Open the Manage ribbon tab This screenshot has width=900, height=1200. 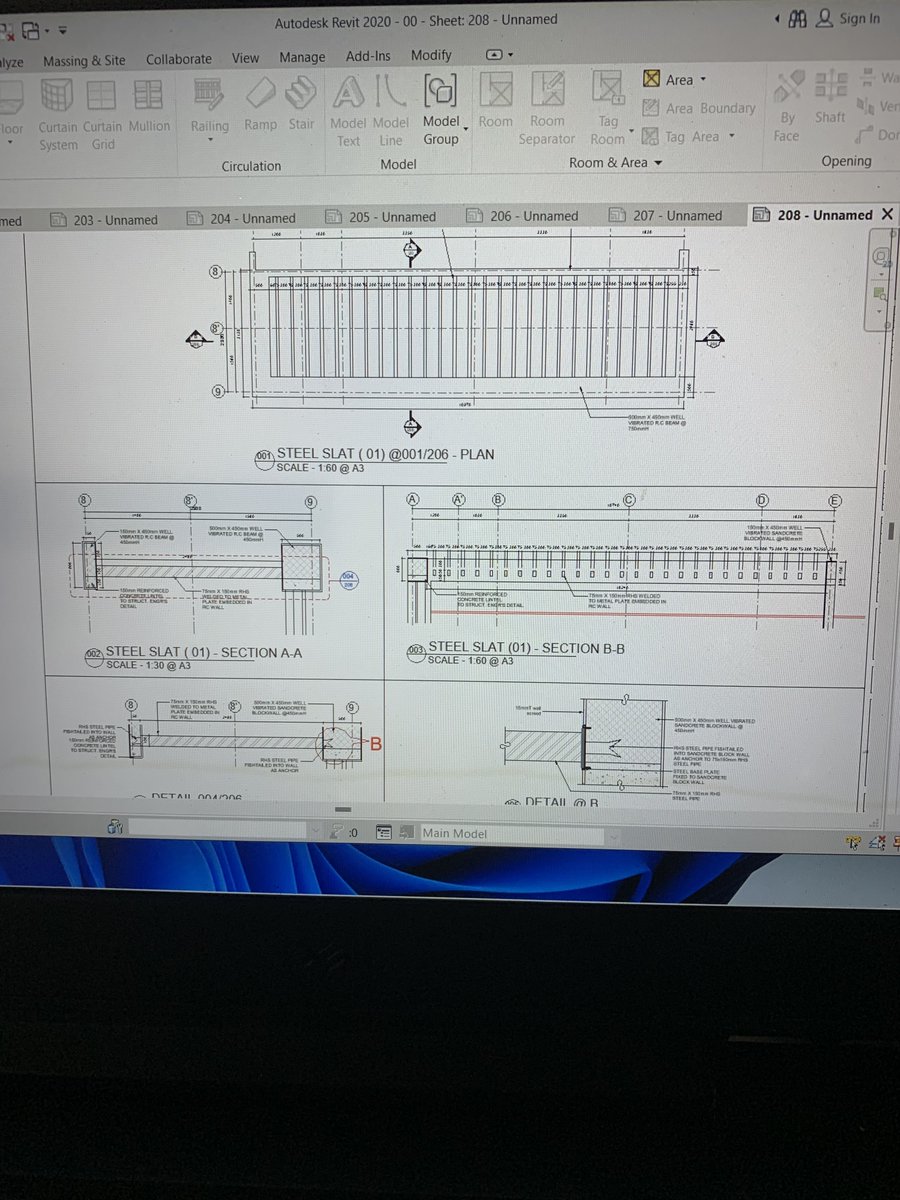302,57
